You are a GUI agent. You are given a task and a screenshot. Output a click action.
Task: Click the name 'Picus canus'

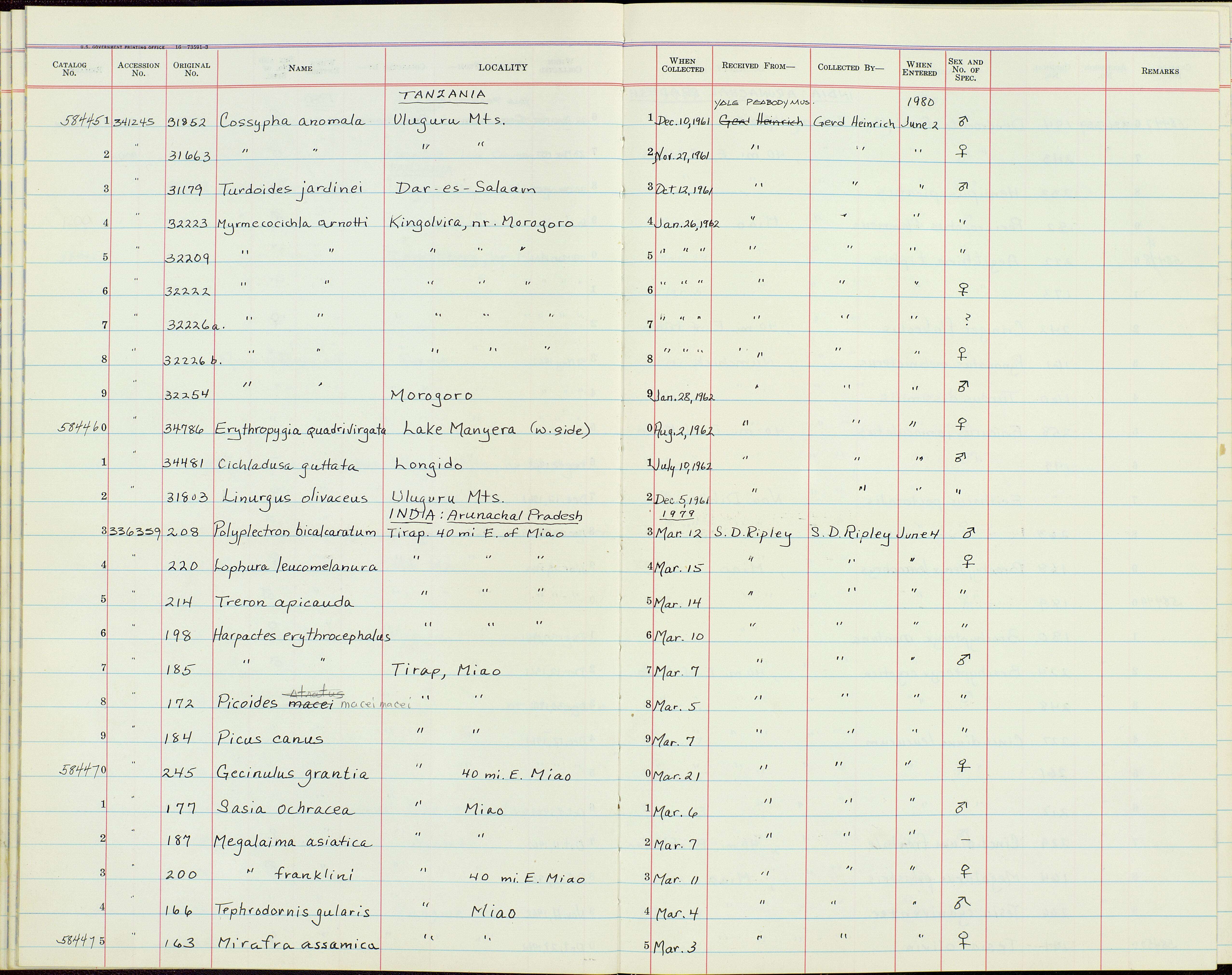270,738
